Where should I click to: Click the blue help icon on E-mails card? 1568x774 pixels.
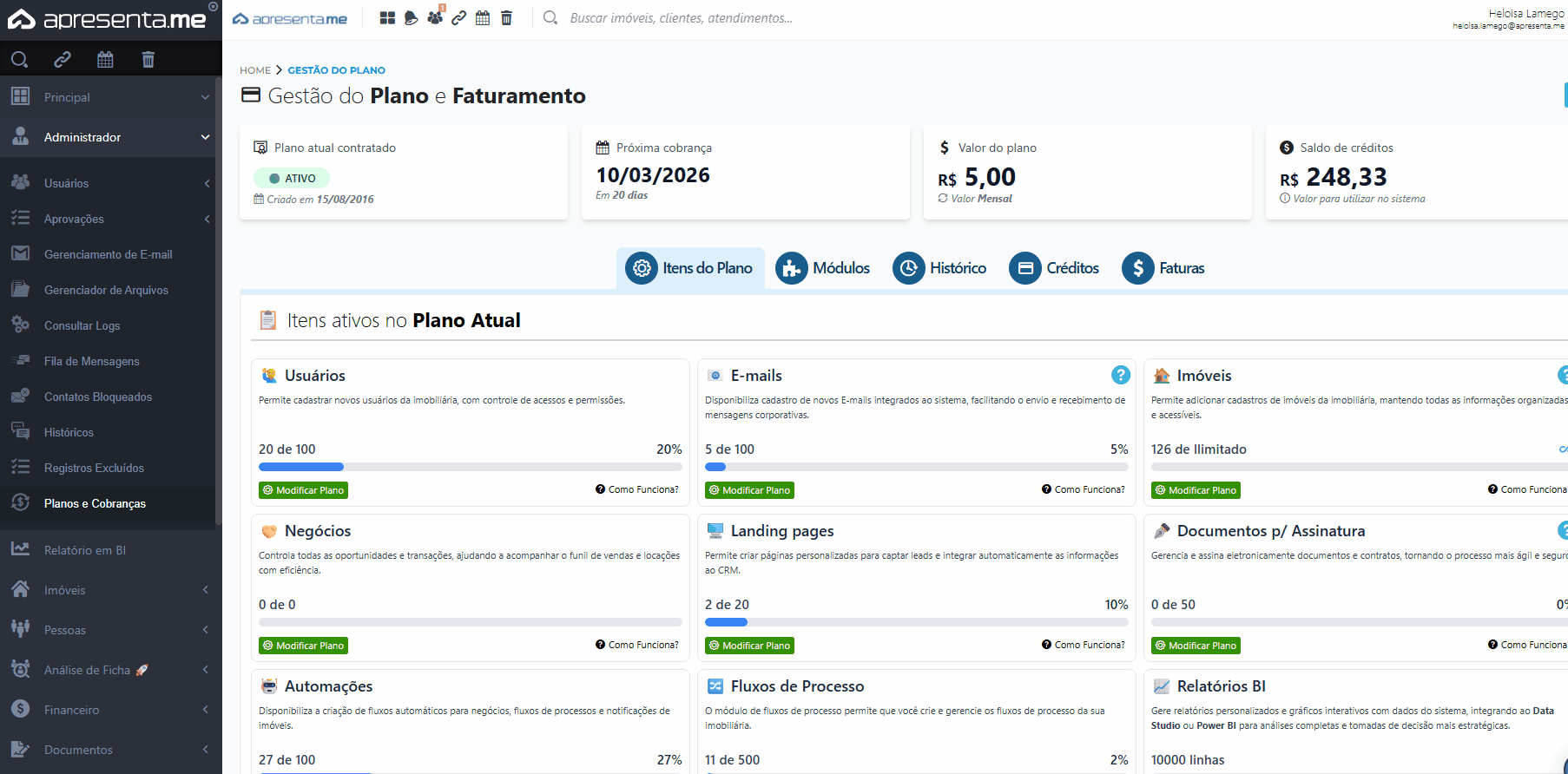1120,375
